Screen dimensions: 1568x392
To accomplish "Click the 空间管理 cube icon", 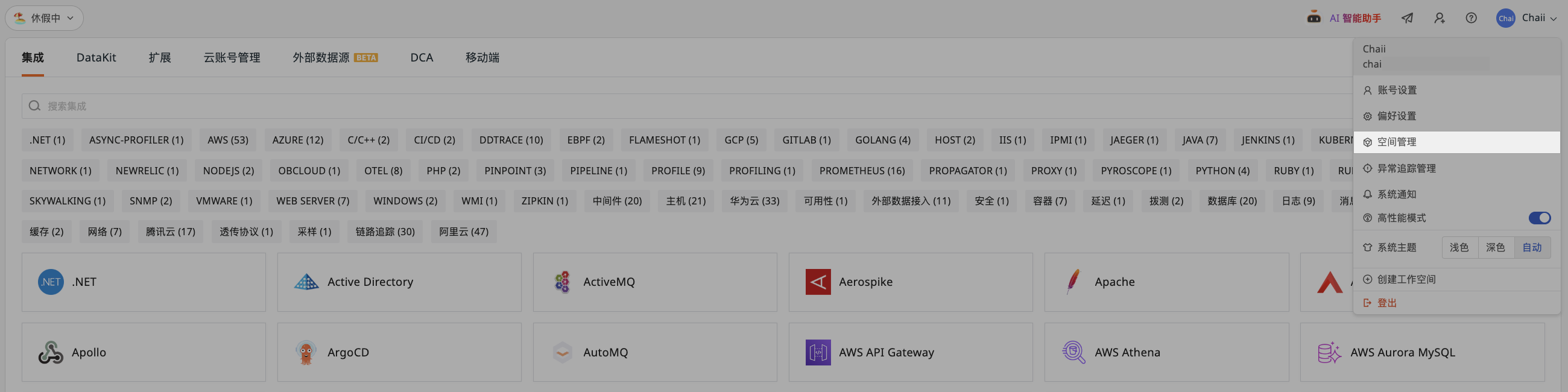I will pos(1367,142).
